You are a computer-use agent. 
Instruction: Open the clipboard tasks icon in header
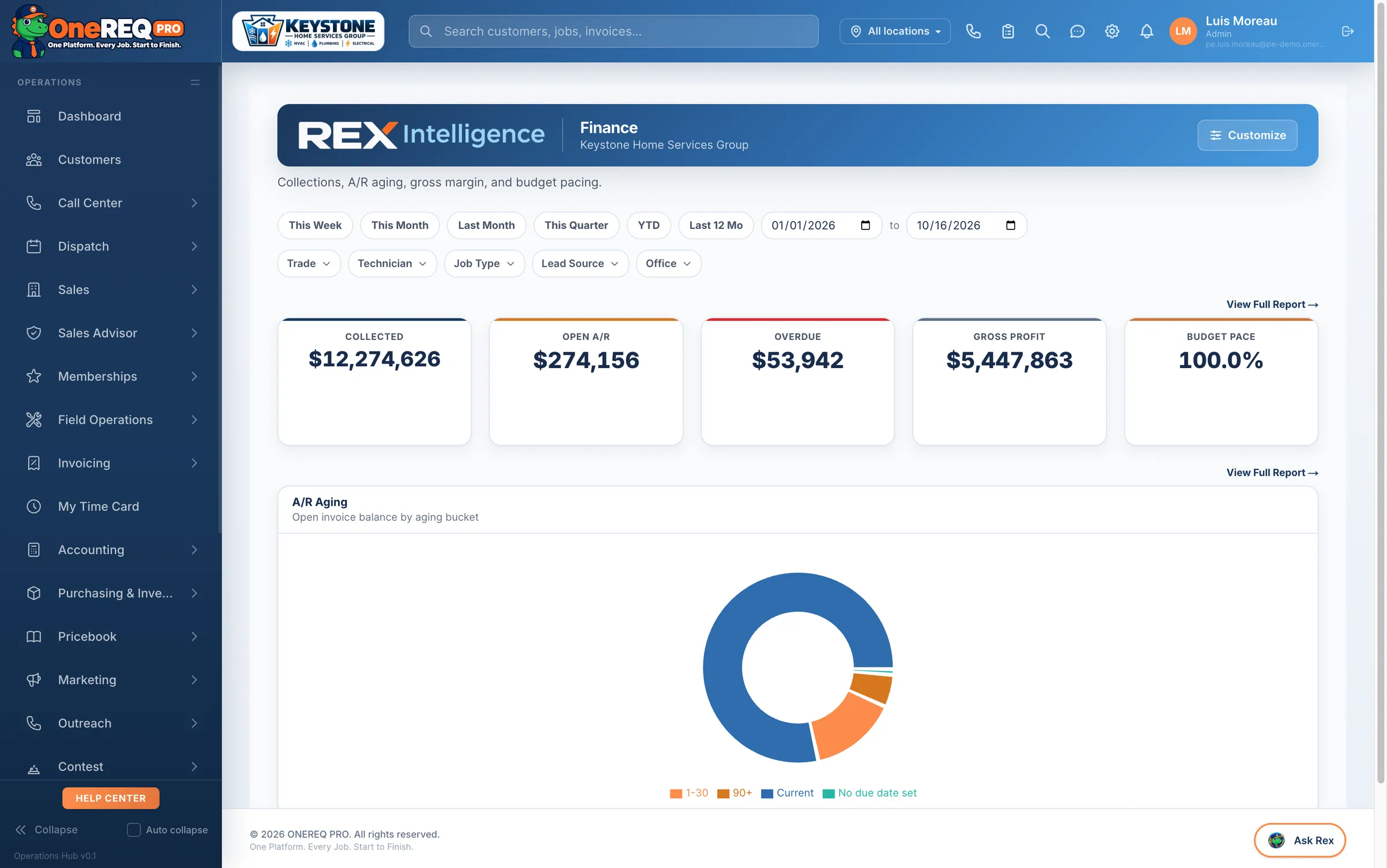click(1008, 31)
